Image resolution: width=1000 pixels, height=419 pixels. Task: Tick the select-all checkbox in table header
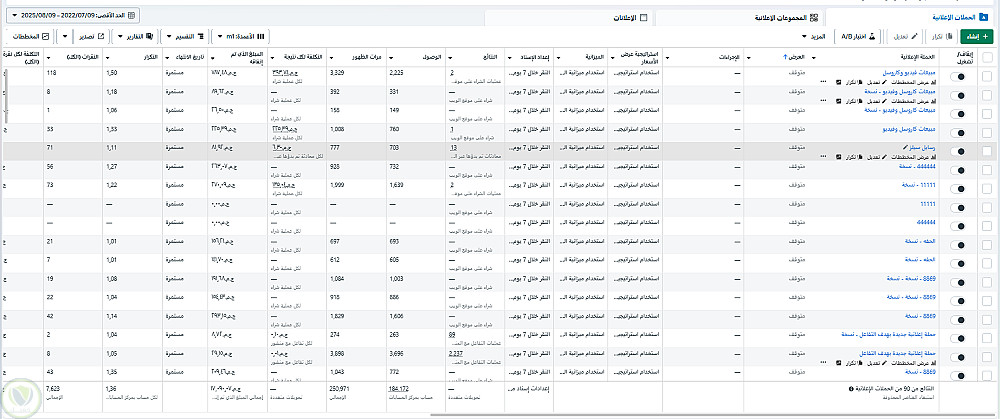tap(988, 59)
